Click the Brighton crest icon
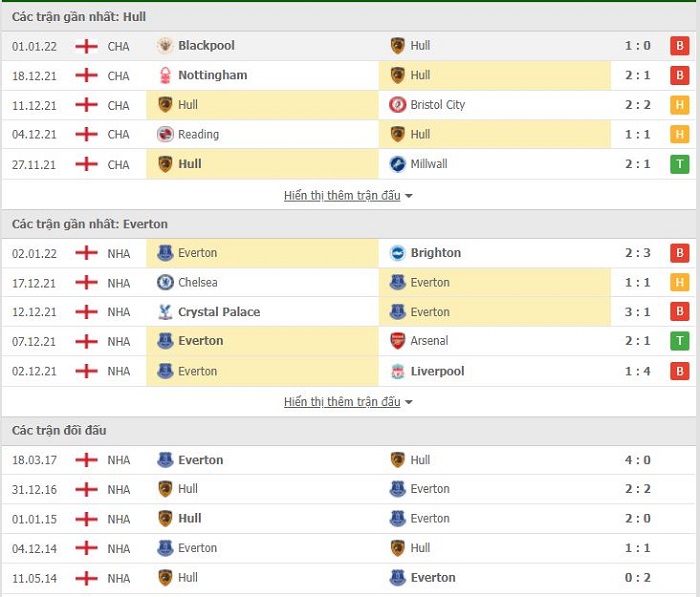The height and width of the screenshot is (597, 700). point(397,253)
